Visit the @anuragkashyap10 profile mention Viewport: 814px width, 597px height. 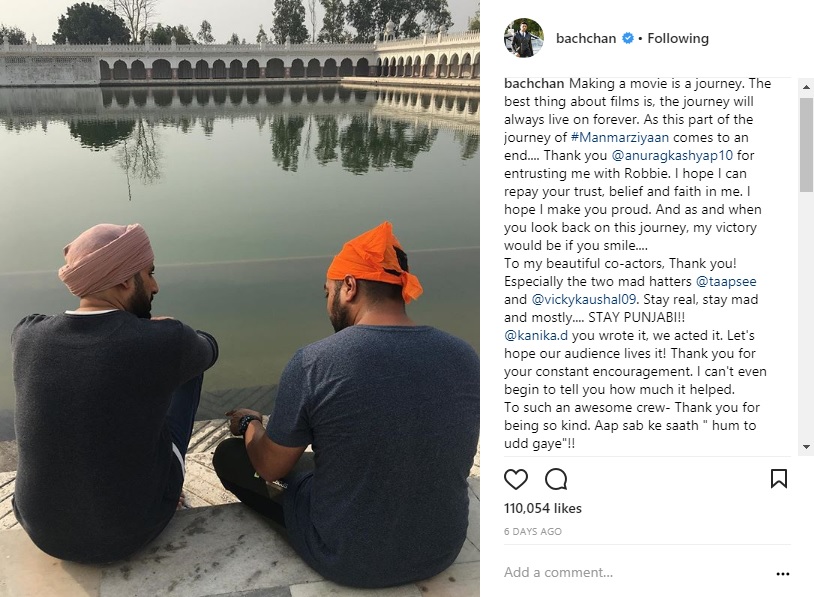[672, 155]
